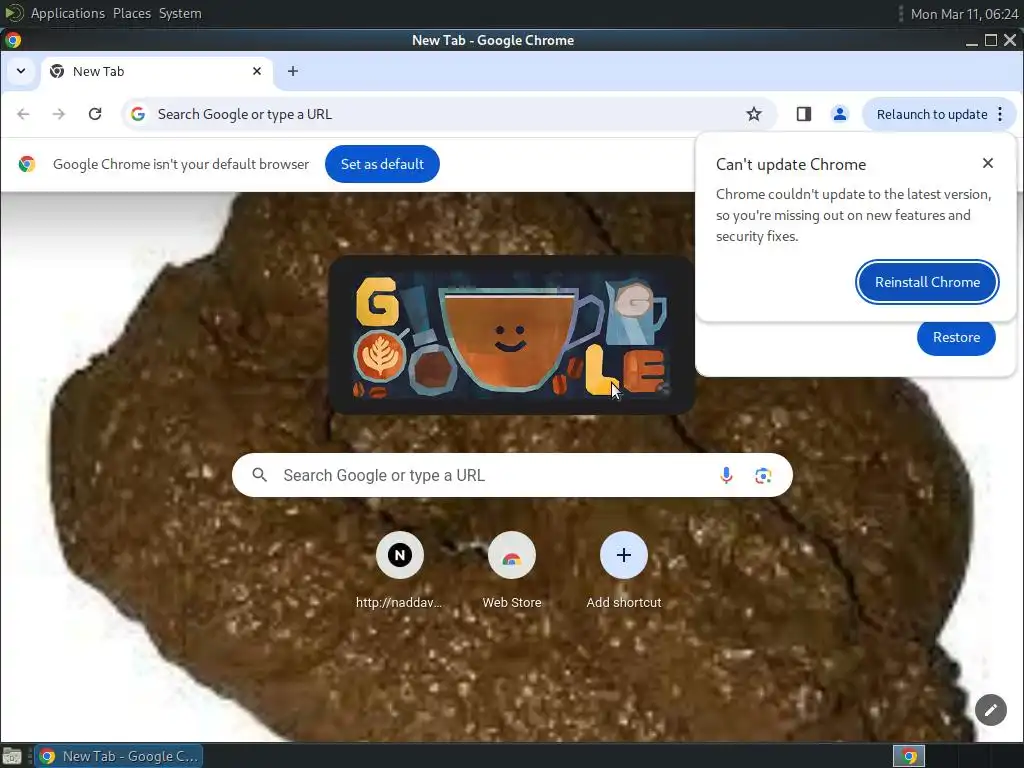Image resolution: width=1024 pixels, height=768 pixels.
Task: Click the browser back arrow
Action: coord(24,114)
